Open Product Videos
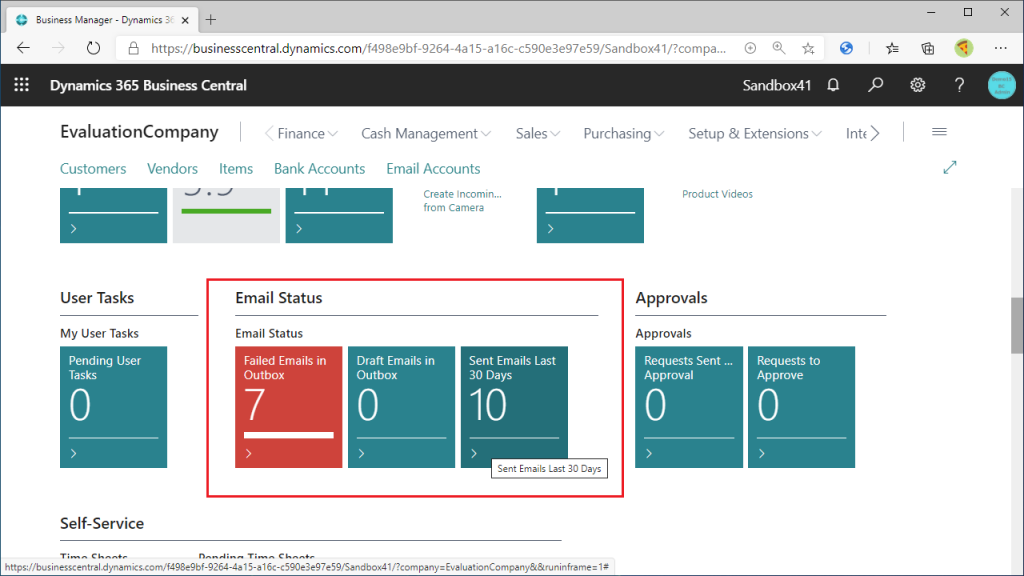The width and height of the screenshot is (1024, 576). click(717, 194)
